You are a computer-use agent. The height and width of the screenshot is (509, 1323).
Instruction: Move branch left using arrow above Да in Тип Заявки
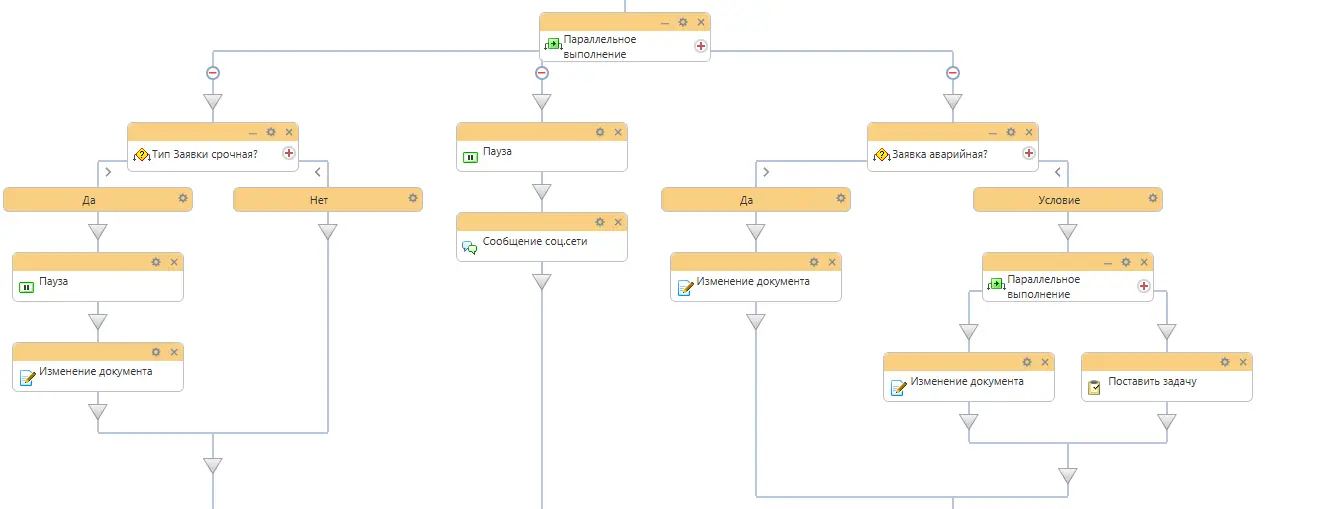coord(108,172)
